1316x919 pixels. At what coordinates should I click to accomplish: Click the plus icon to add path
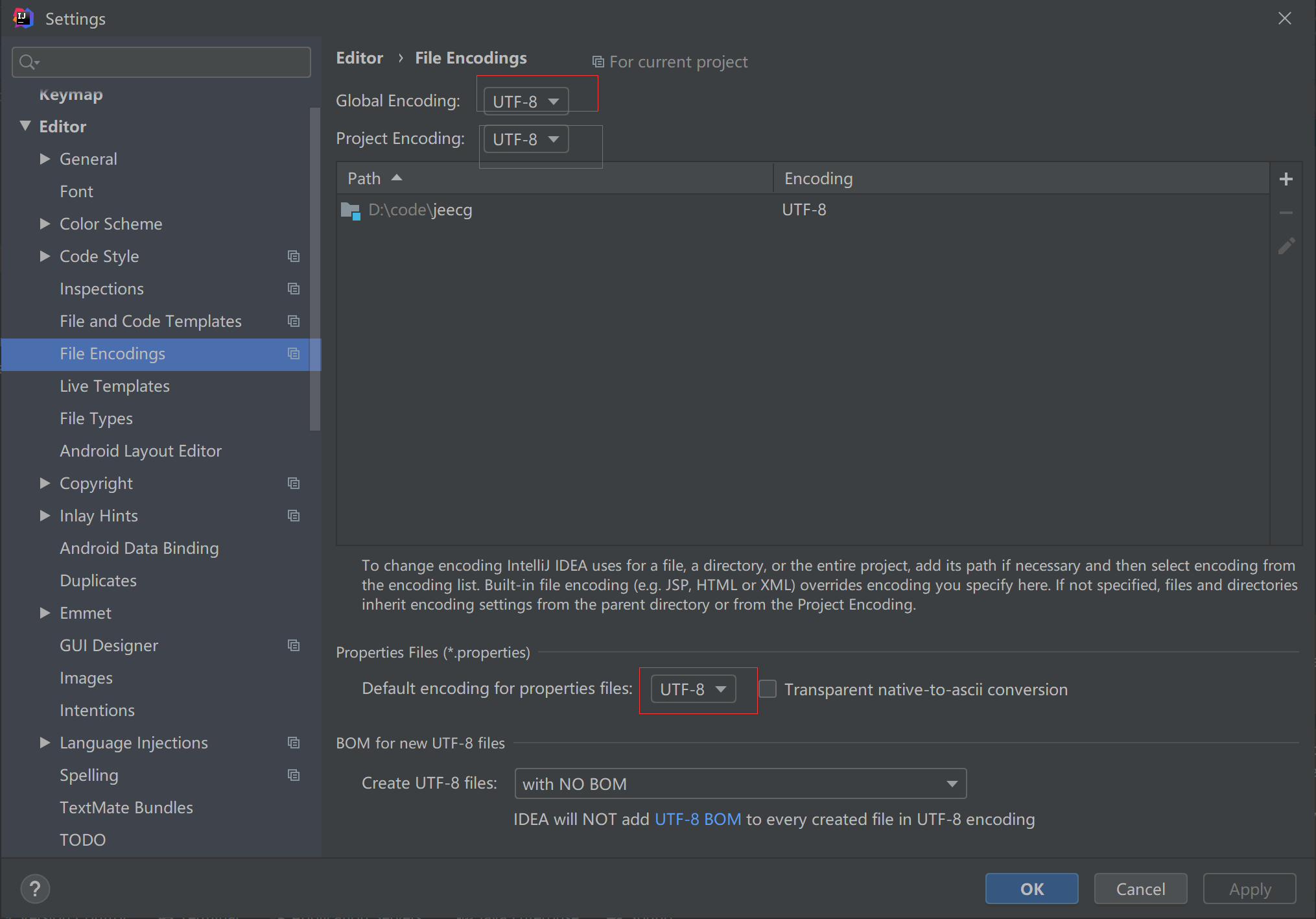tap(1286, 179)
